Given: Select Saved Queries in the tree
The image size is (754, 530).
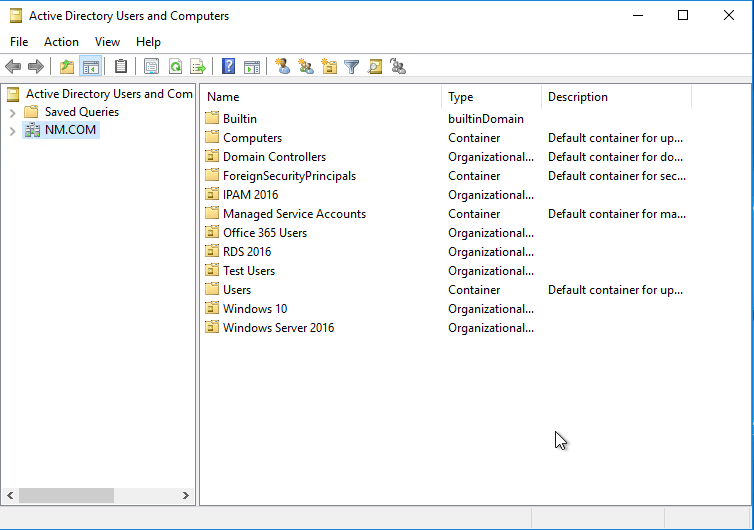Looking at the screenshot, I should click(x=82, y=112).
